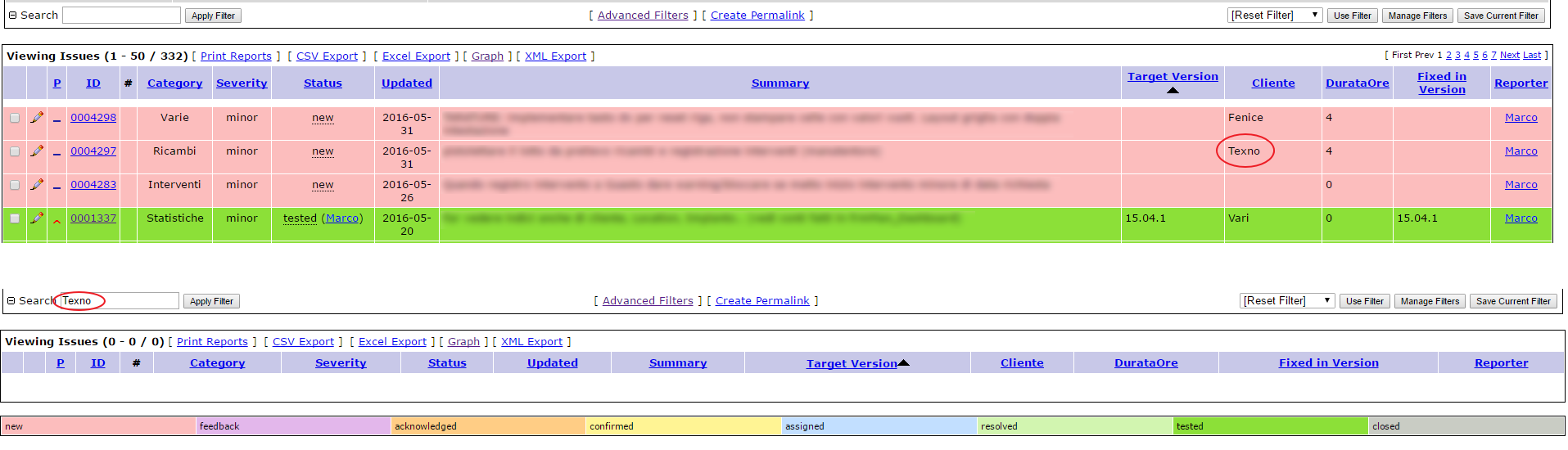This screenshot has width=1568, height=450.
Task: Click the edit pencil for issue 0004298
Action: [x=37, y=118]
